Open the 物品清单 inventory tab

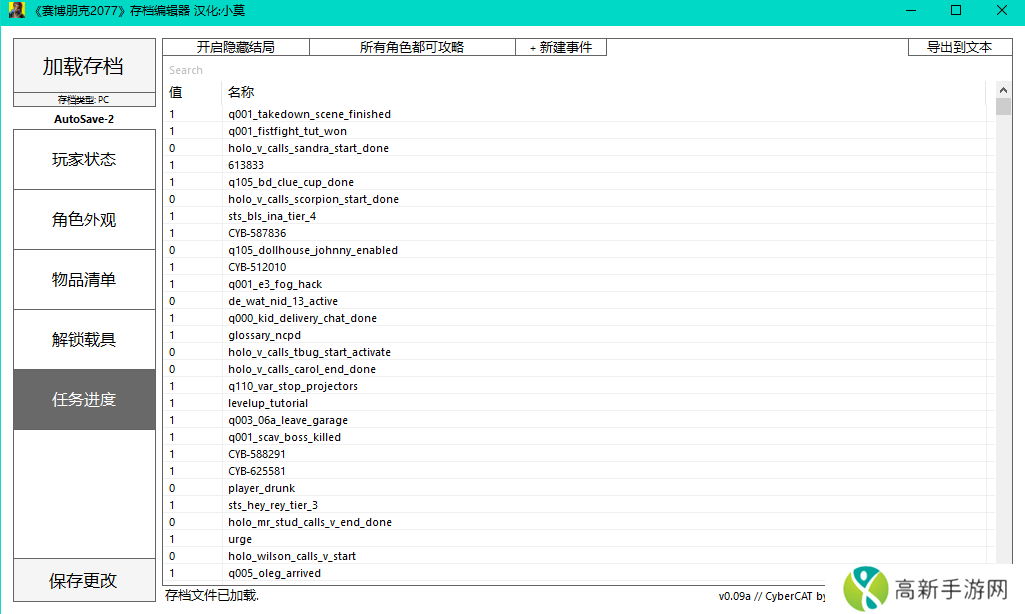(x=84, y=279)
